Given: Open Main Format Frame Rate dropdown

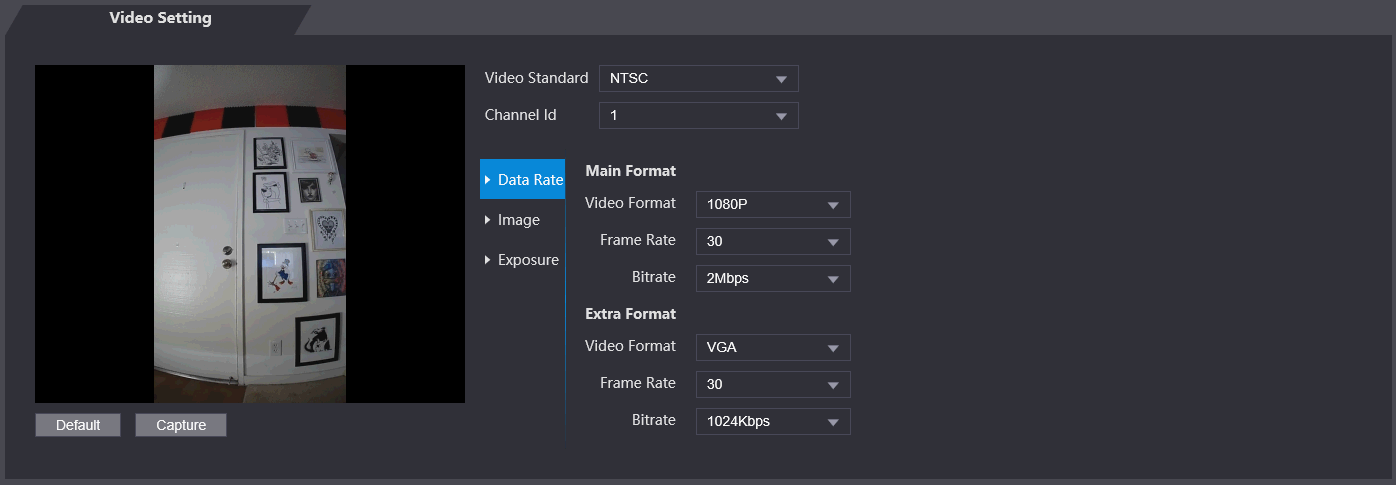Looking at the screenshot, I should pyautogui.click(x=772, y=241).
